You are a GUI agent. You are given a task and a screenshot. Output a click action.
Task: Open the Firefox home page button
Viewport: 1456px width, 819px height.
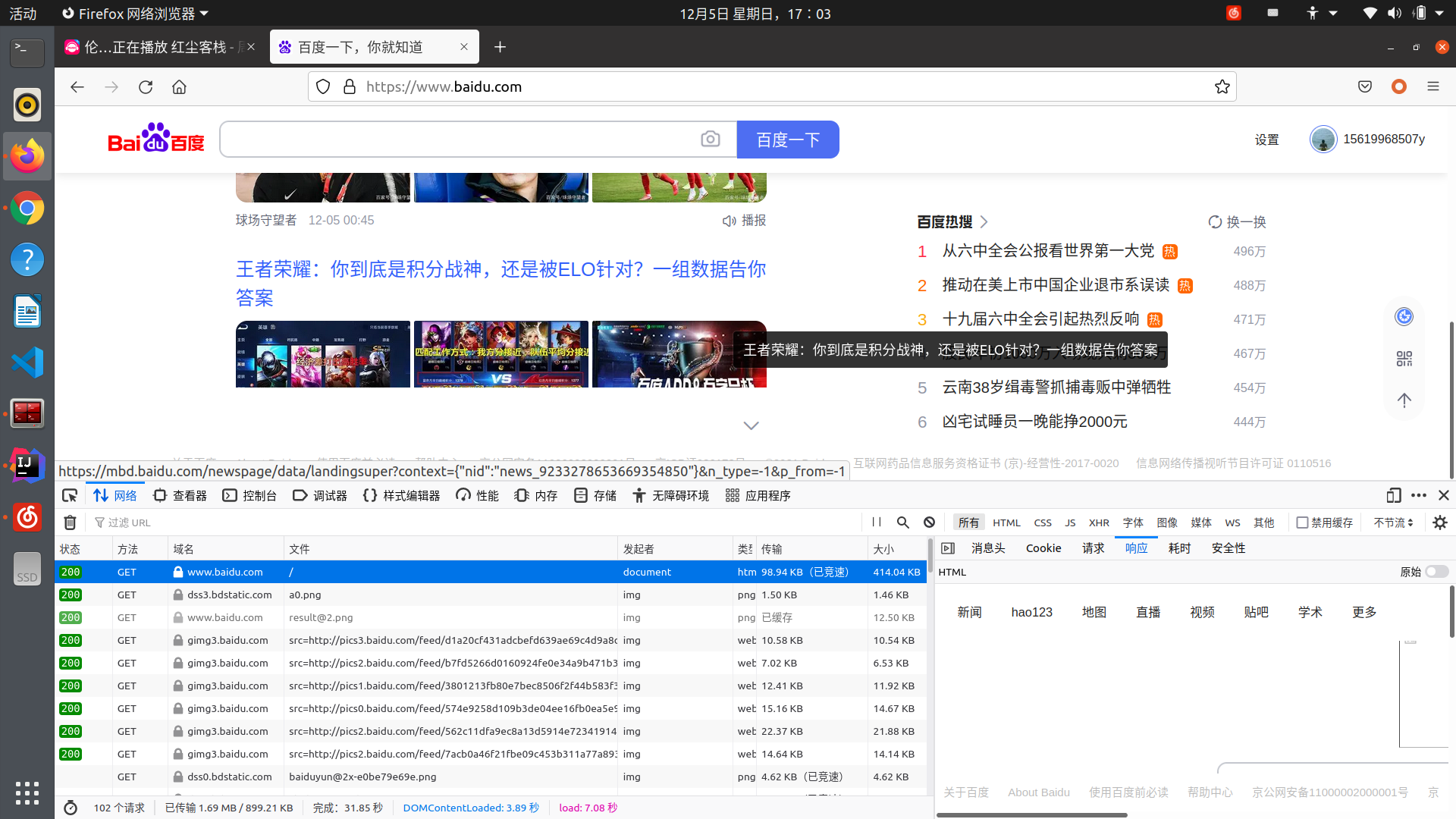click(179, 87)
